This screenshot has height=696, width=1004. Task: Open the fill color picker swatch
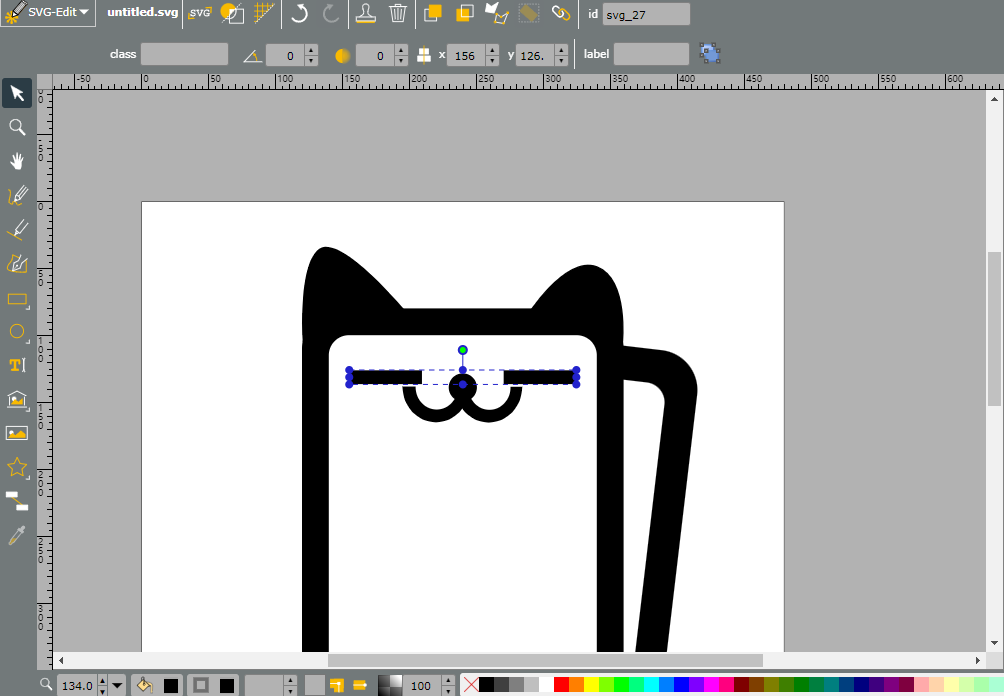171,686
